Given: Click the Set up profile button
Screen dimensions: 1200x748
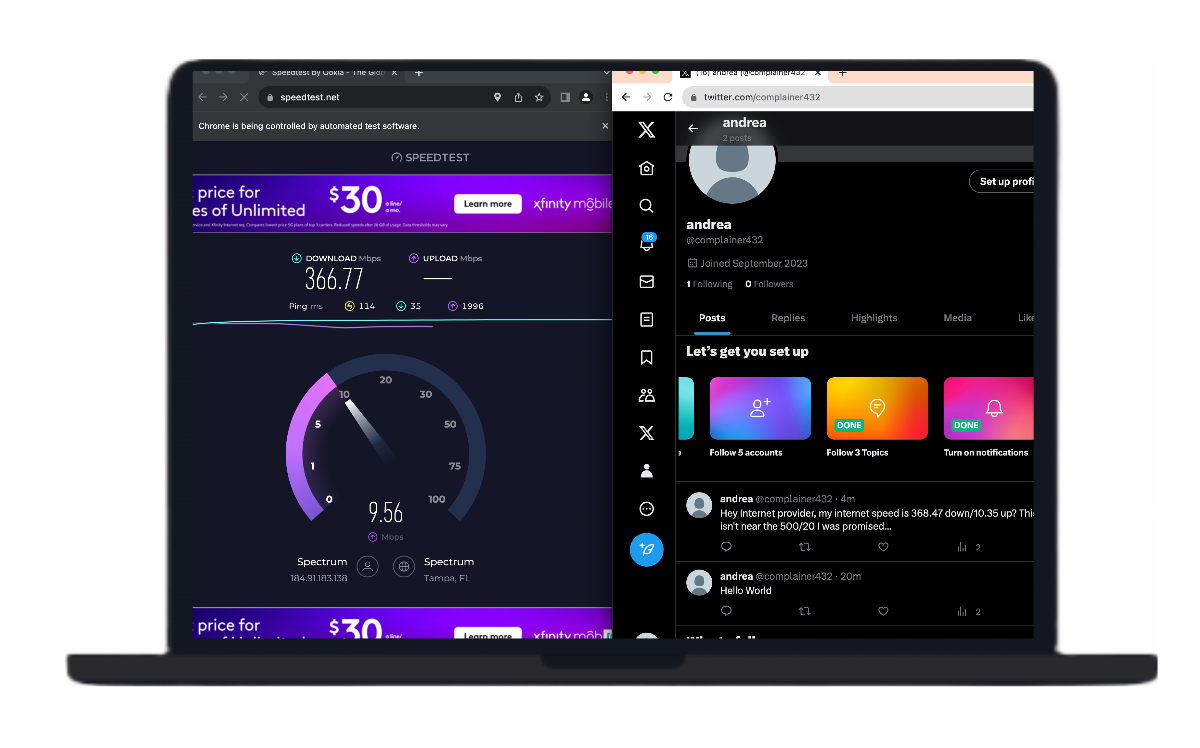Looking at the screenshot, I should point(1001,182).
